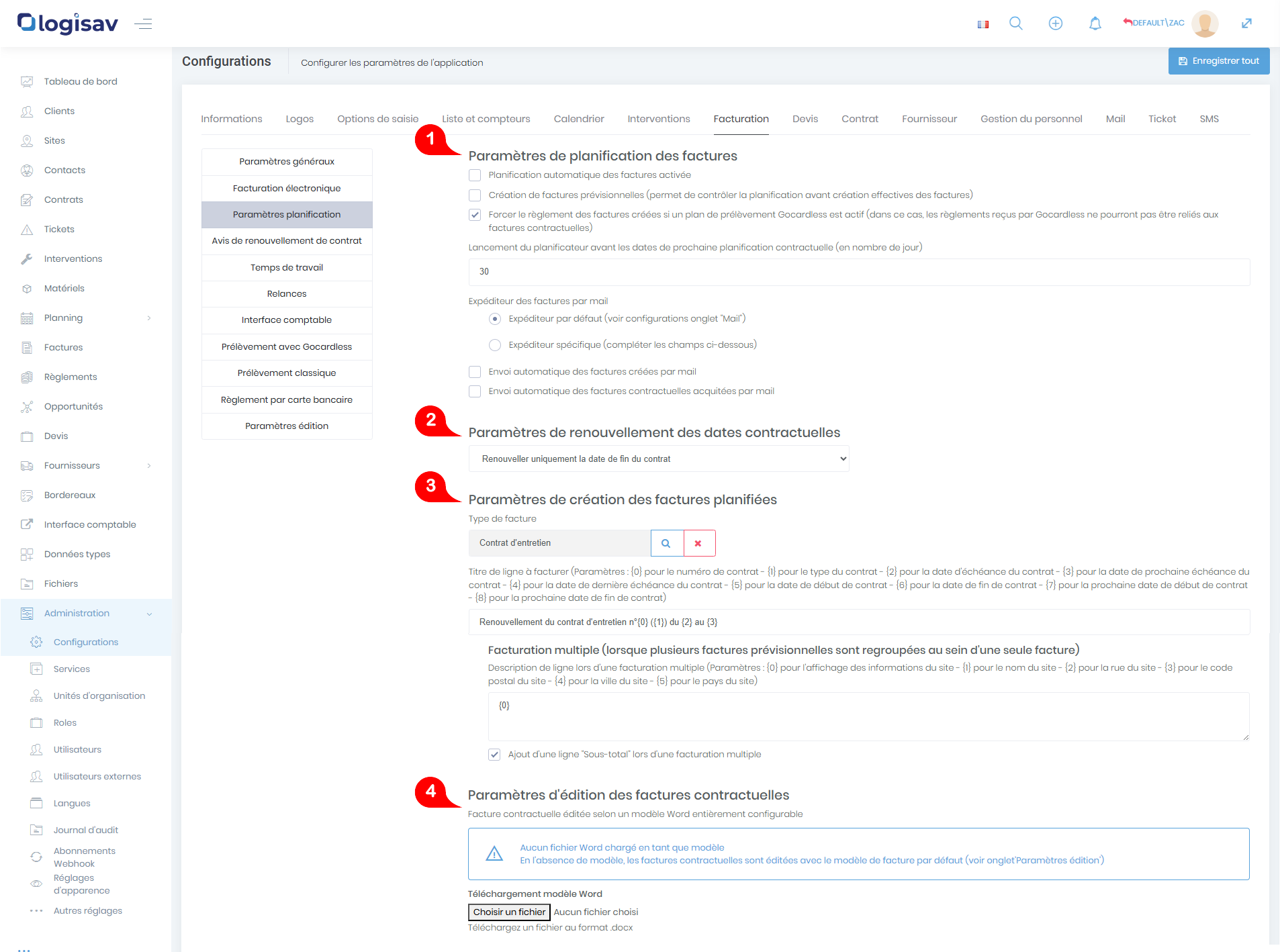Switch to the Devis tab

tap(805, 119)
